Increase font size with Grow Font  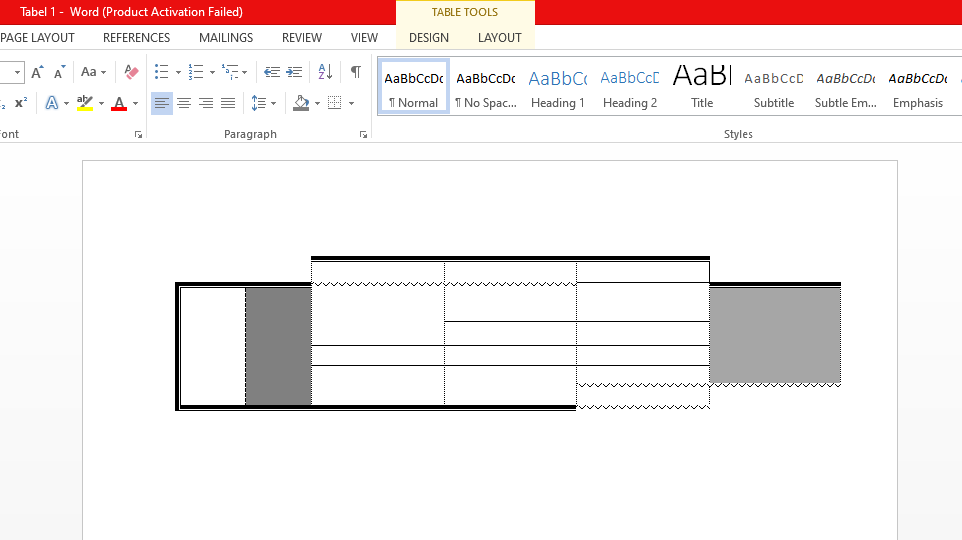tap(37, 72)
